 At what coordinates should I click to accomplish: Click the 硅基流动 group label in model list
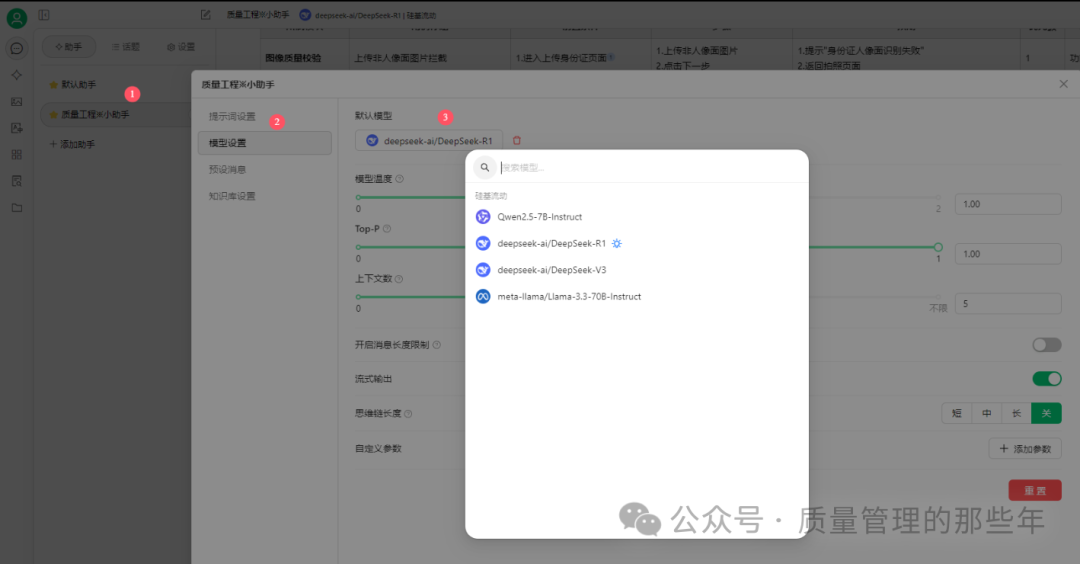point(491,196)
